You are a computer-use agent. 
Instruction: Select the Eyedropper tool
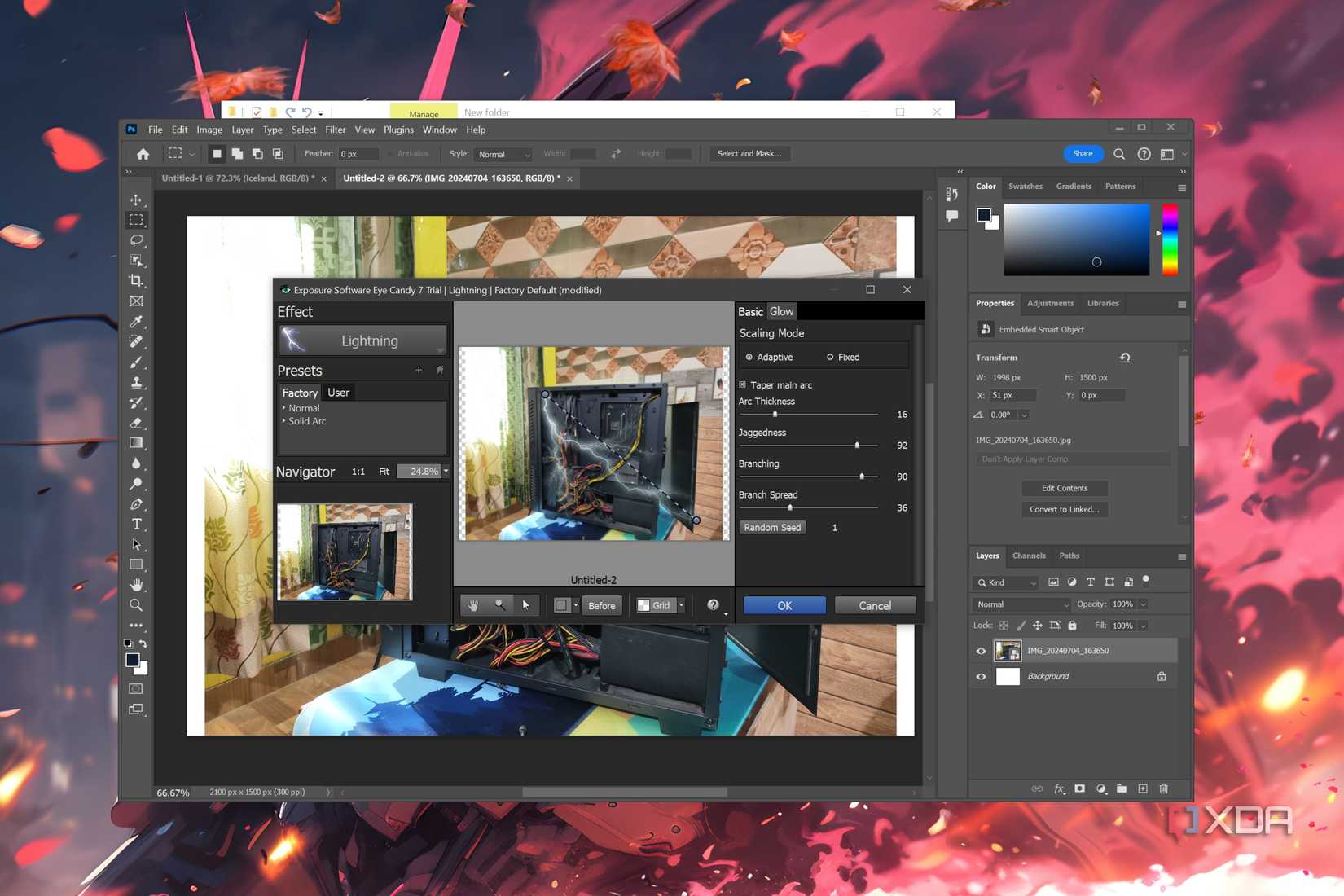coord(136,322)
